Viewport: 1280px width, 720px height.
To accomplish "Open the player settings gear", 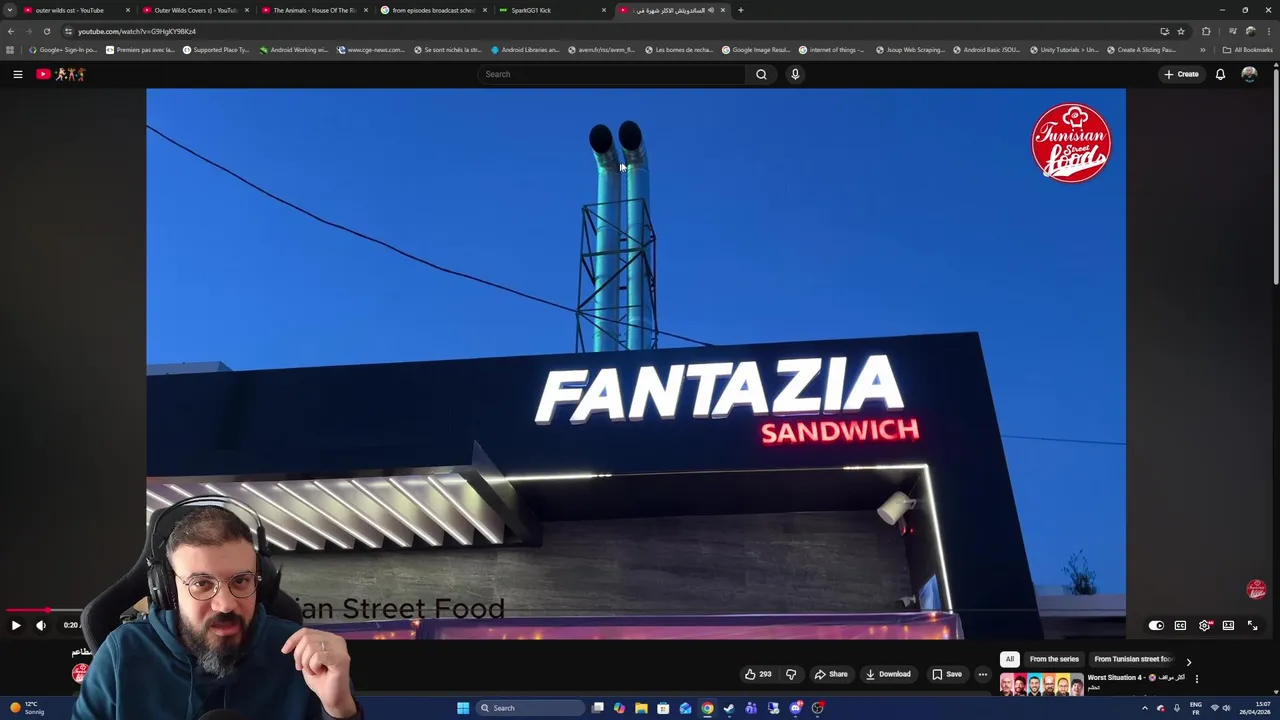I will coord(1204,625).
